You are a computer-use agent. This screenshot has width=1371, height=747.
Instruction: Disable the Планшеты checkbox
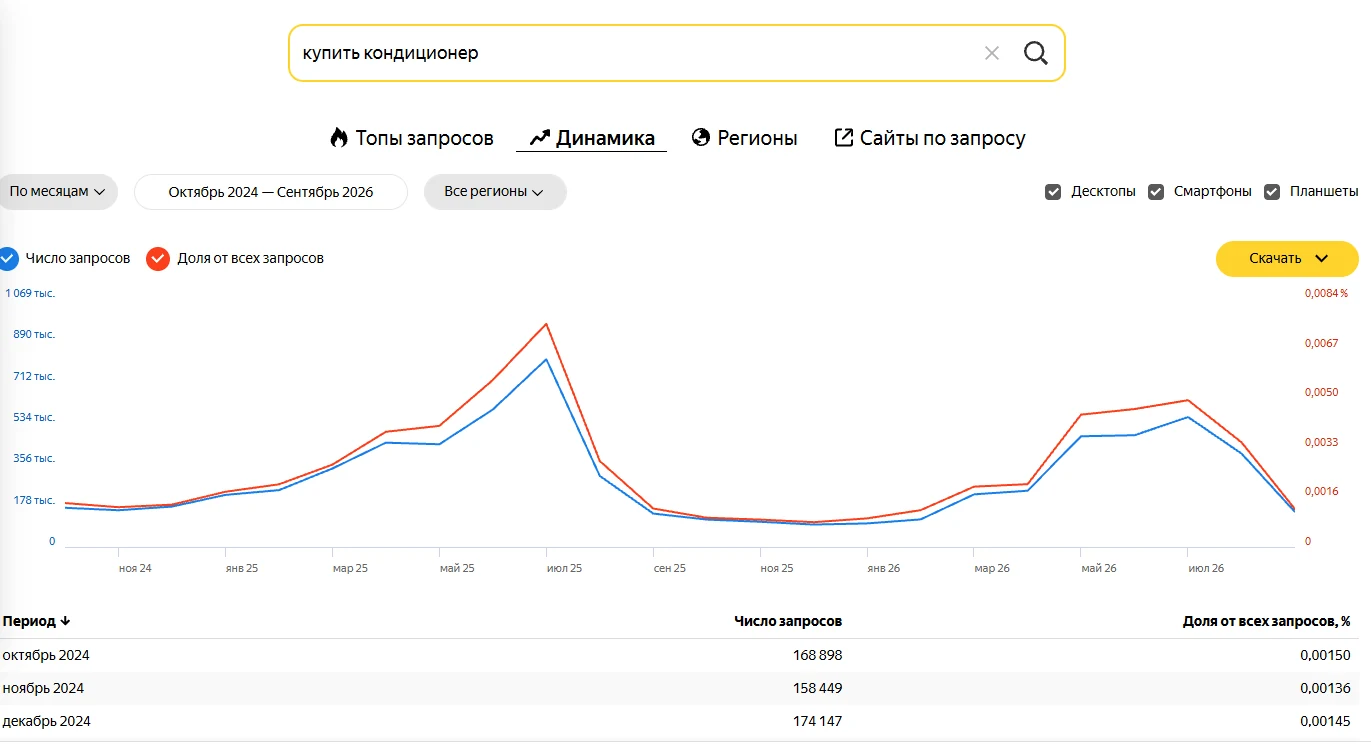coord(1272,192)
